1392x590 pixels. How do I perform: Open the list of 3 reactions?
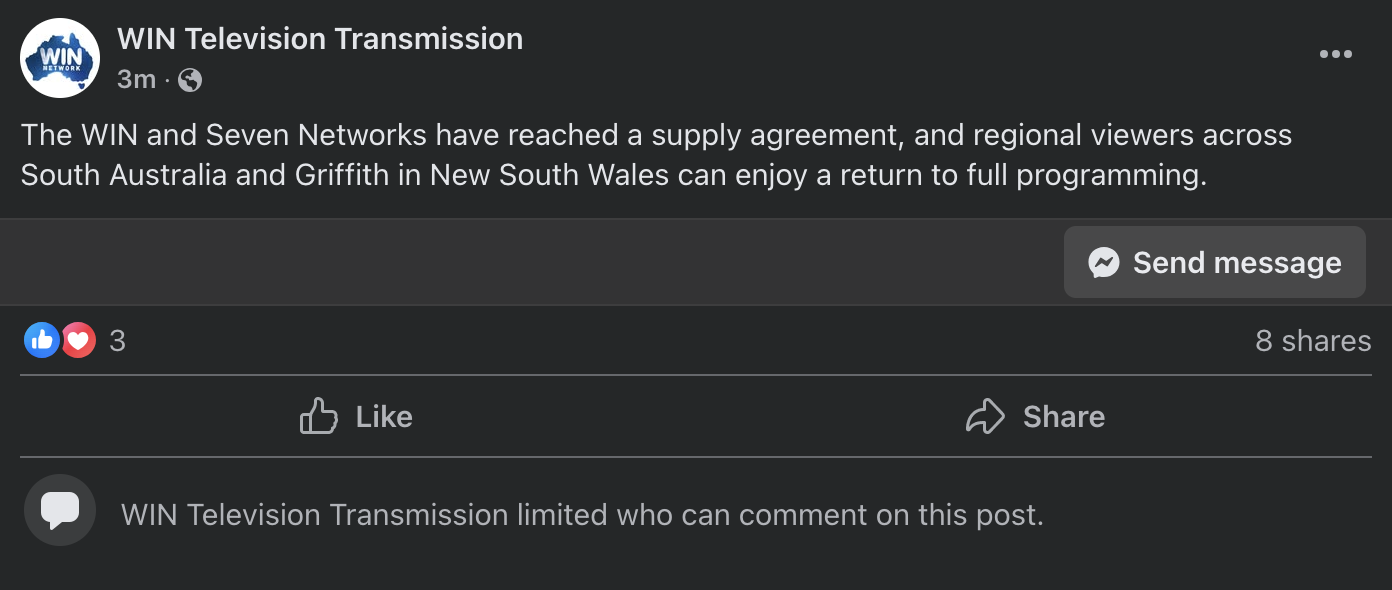click(x=117, y=341)
